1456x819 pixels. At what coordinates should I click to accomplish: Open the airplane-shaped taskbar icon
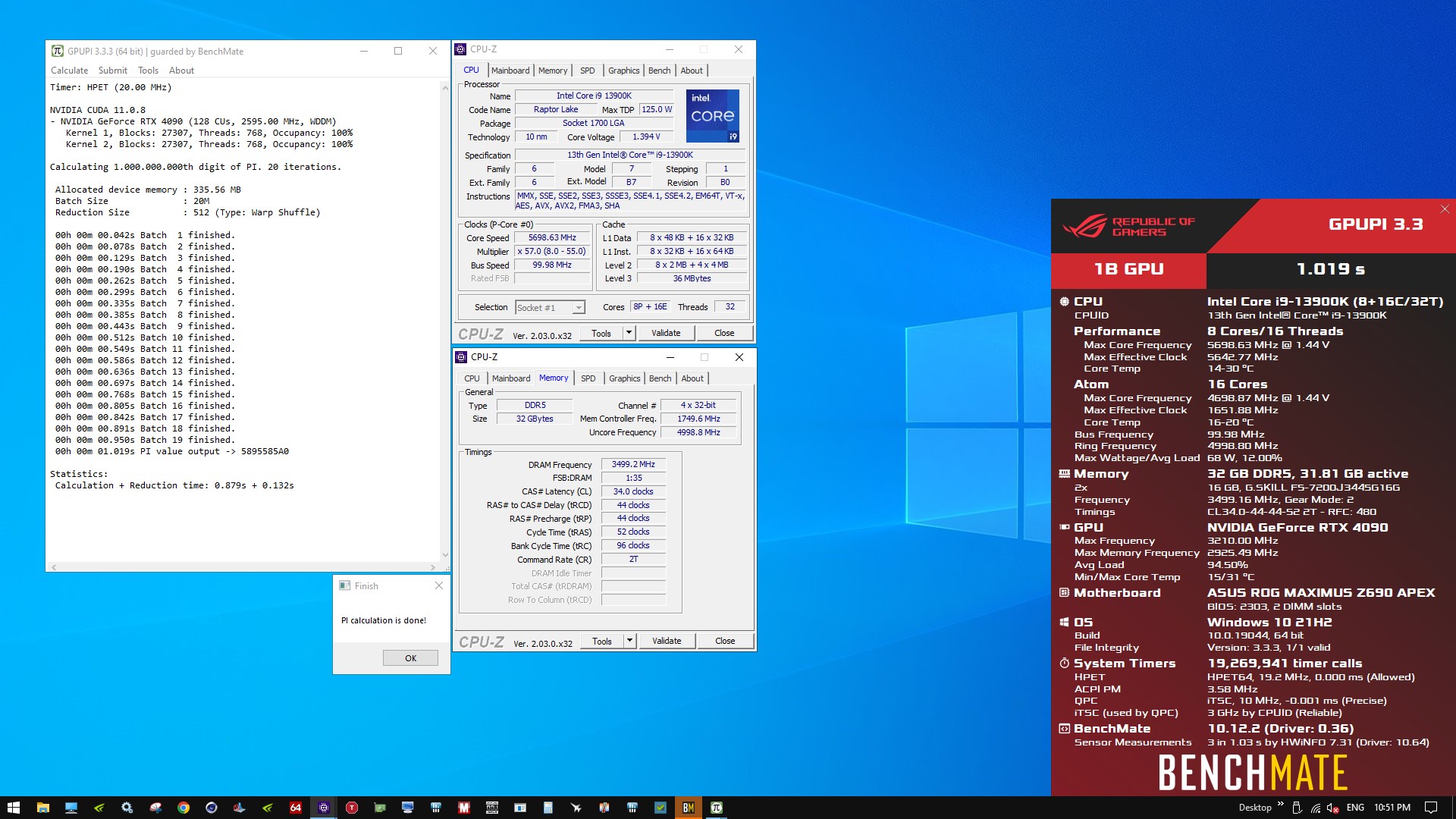point(576,808)
